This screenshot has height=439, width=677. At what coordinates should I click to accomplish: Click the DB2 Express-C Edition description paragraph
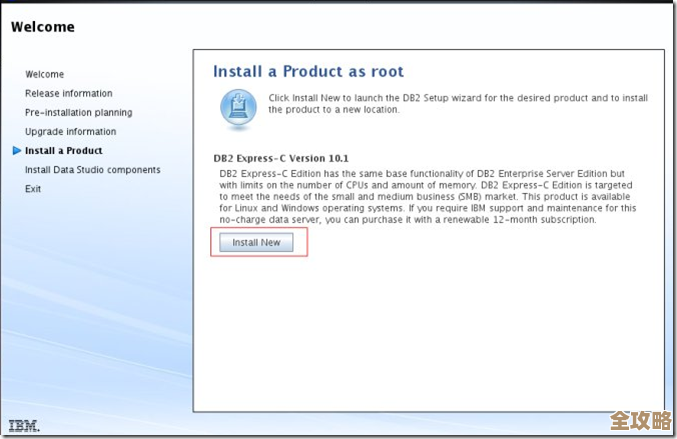427,196
